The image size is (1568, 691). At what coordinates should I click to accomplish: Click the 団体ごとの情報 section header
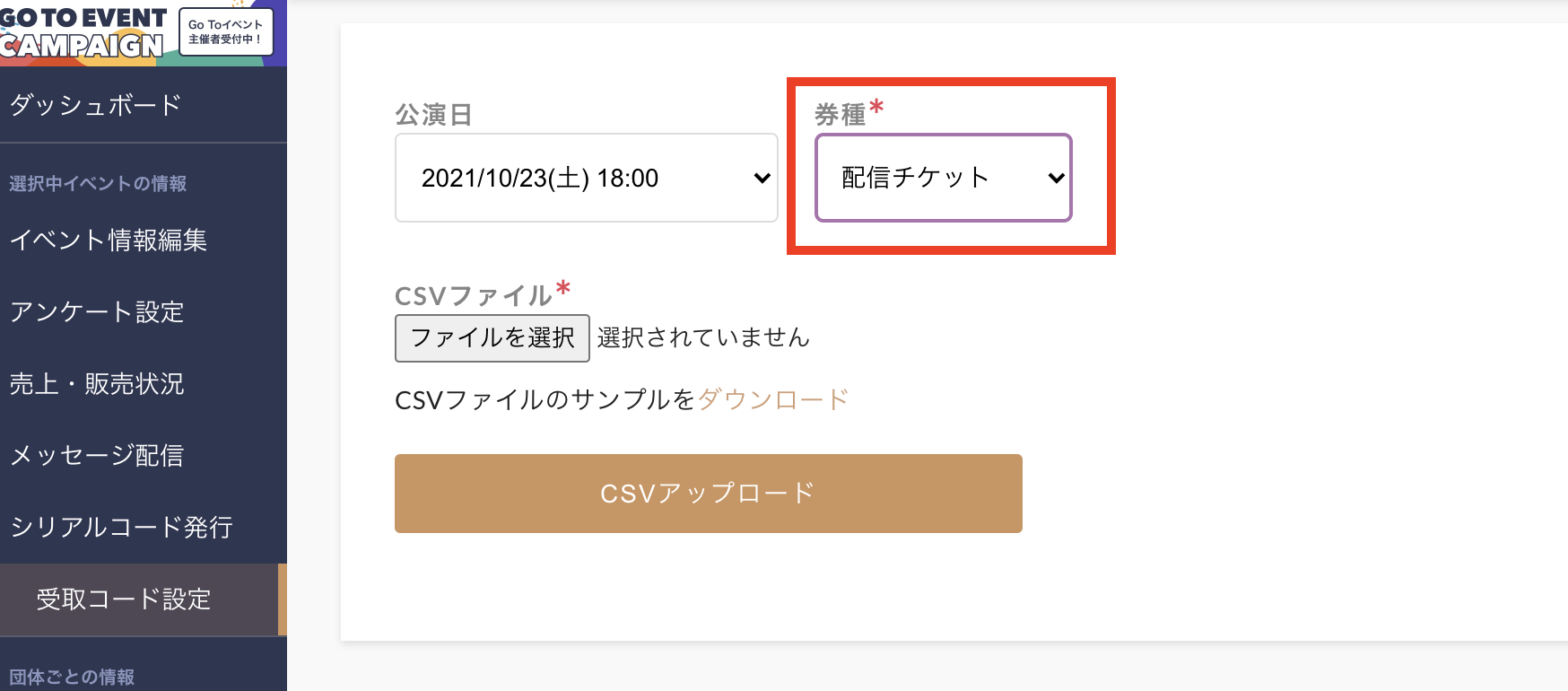(72, 677)
